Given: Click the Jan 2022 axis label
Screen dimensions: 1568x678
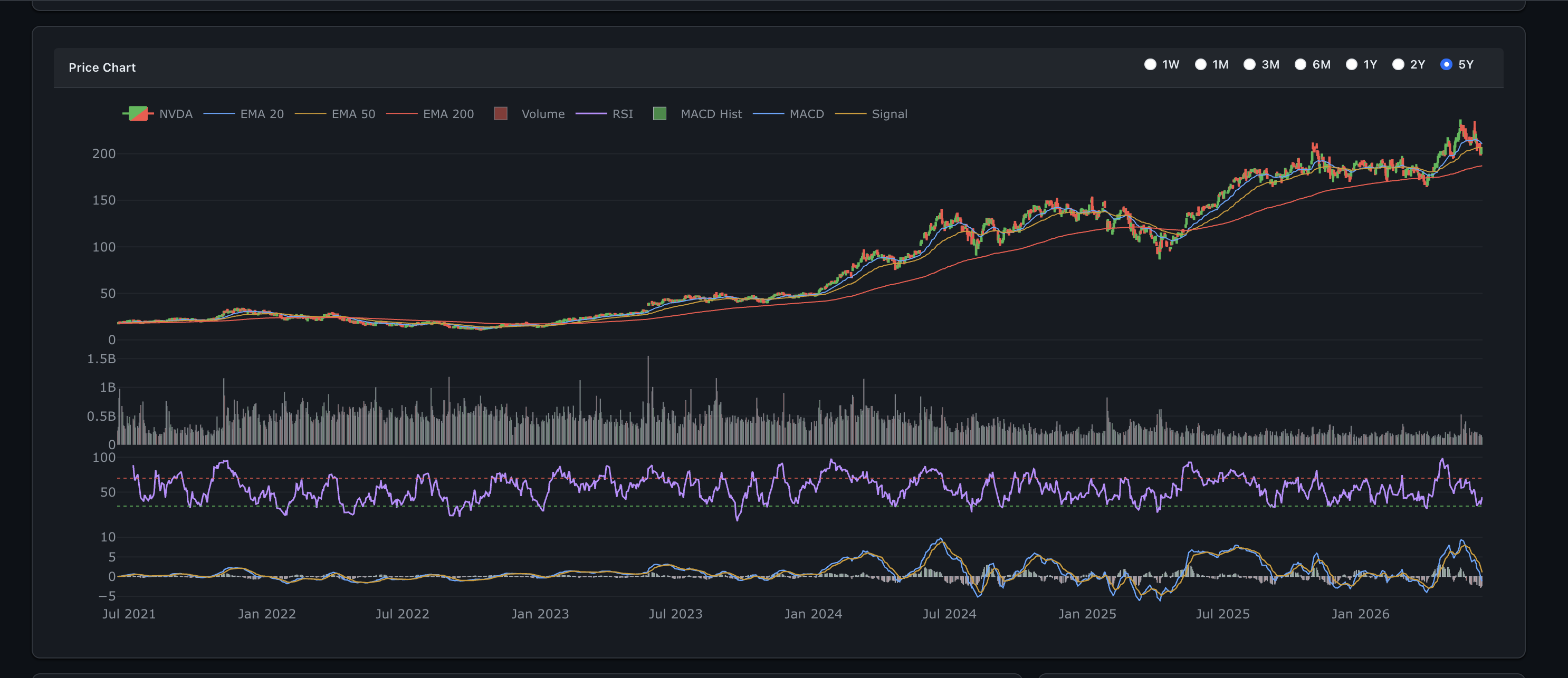Looking at the screenshot, I should [266, 614].
